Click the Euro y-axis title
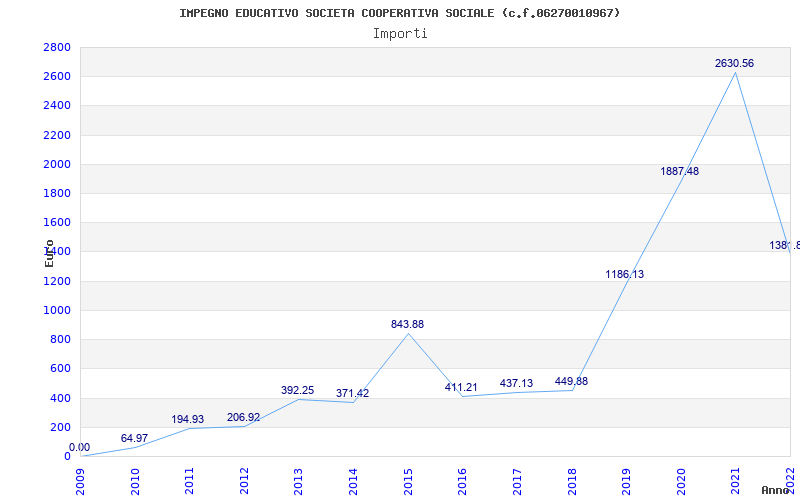This screenshot has width=800, height=500. 49,253
